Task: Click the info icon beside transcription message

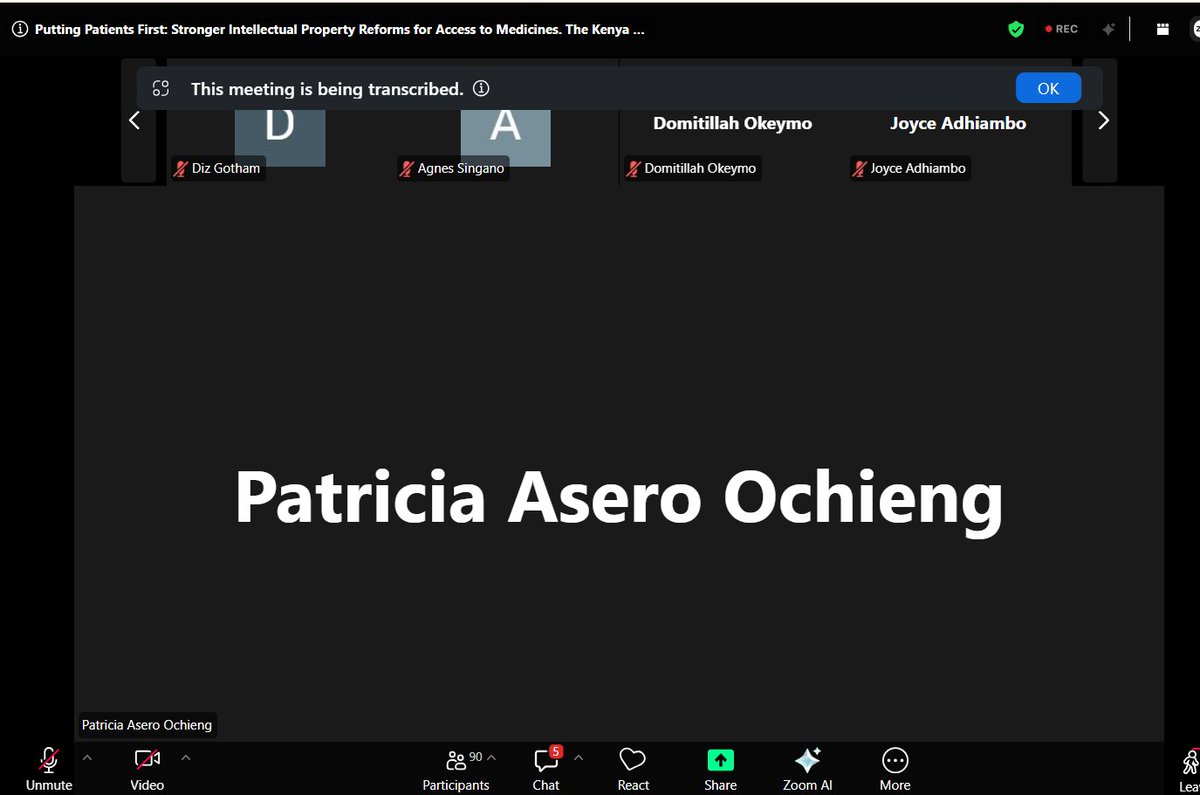Action: coord(481,88)
